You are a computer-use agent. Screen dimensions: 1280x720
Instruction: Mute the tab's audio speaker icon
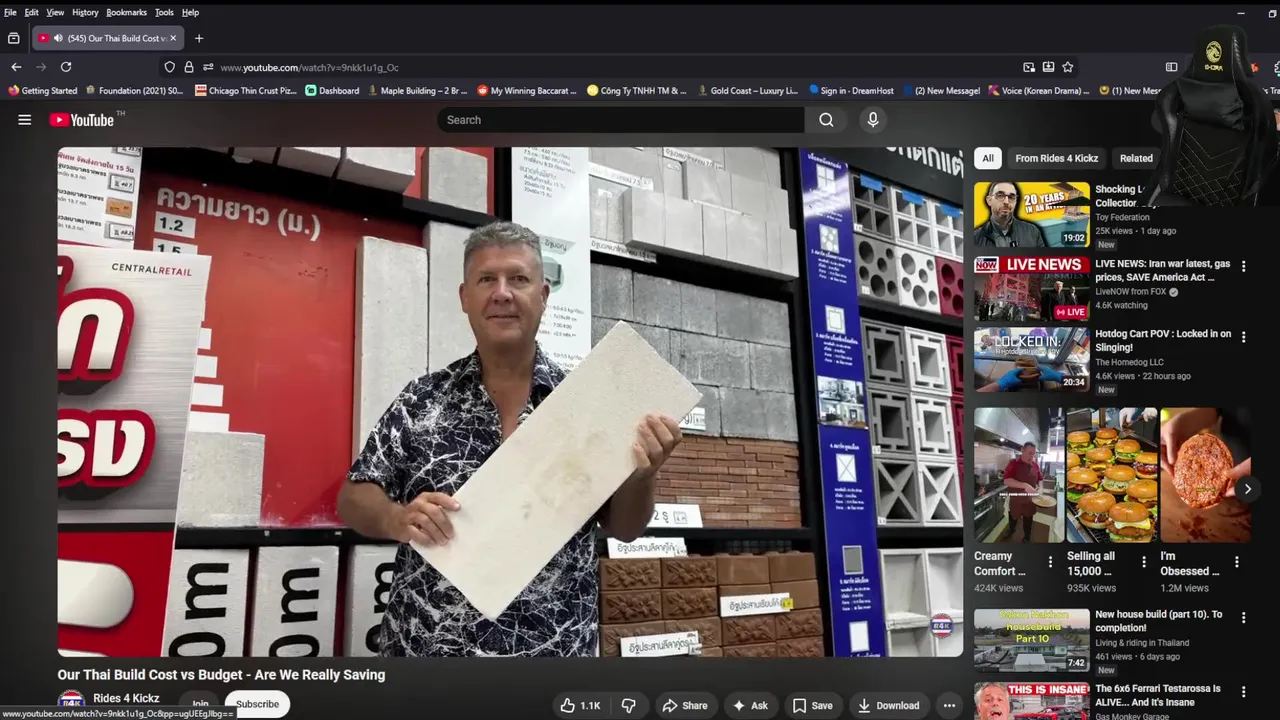[57, 38]
